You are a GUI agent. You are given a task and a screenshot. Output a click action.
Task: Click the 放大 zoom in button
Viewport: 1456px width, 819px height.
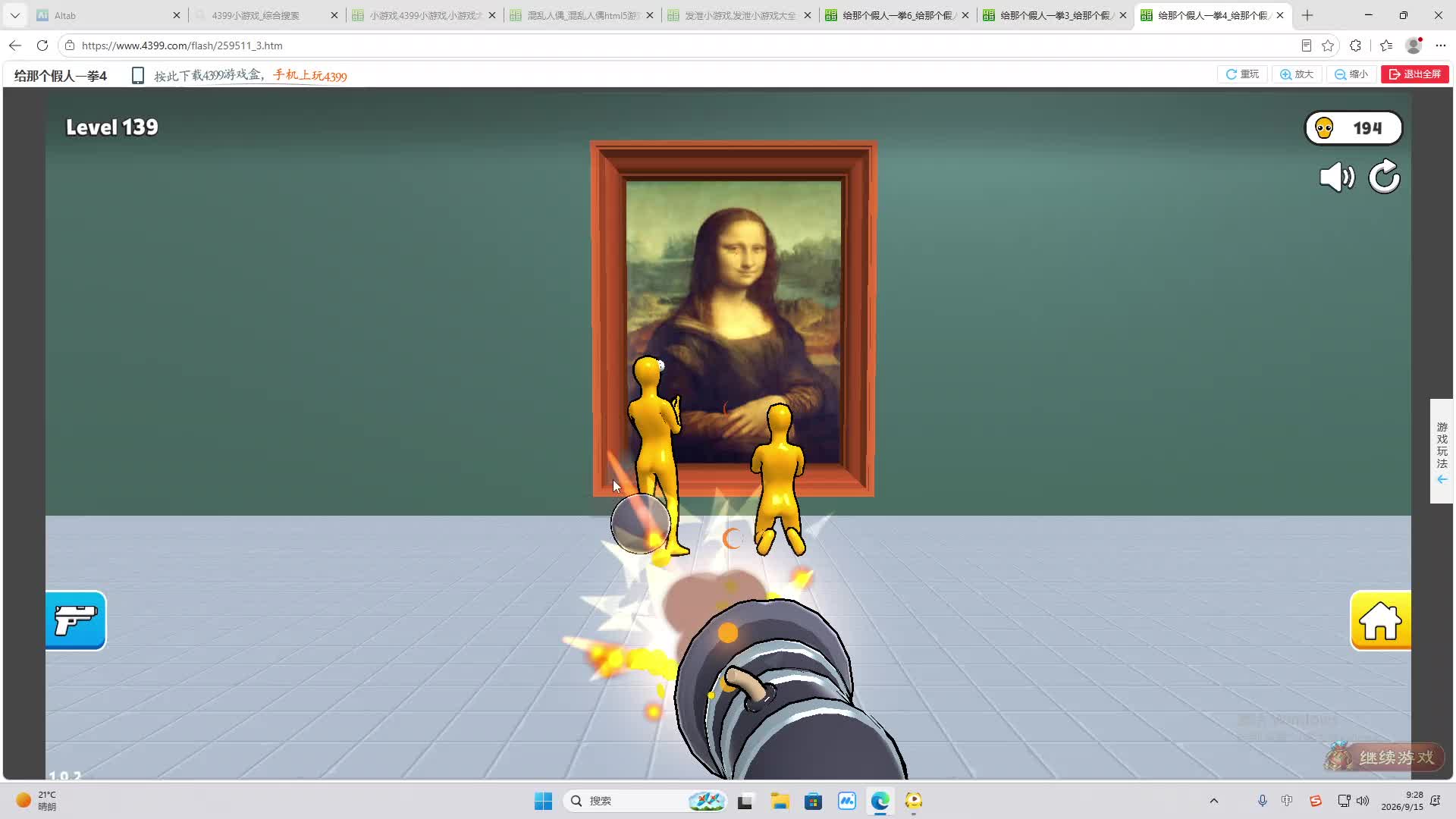(x=1297, y=74)
